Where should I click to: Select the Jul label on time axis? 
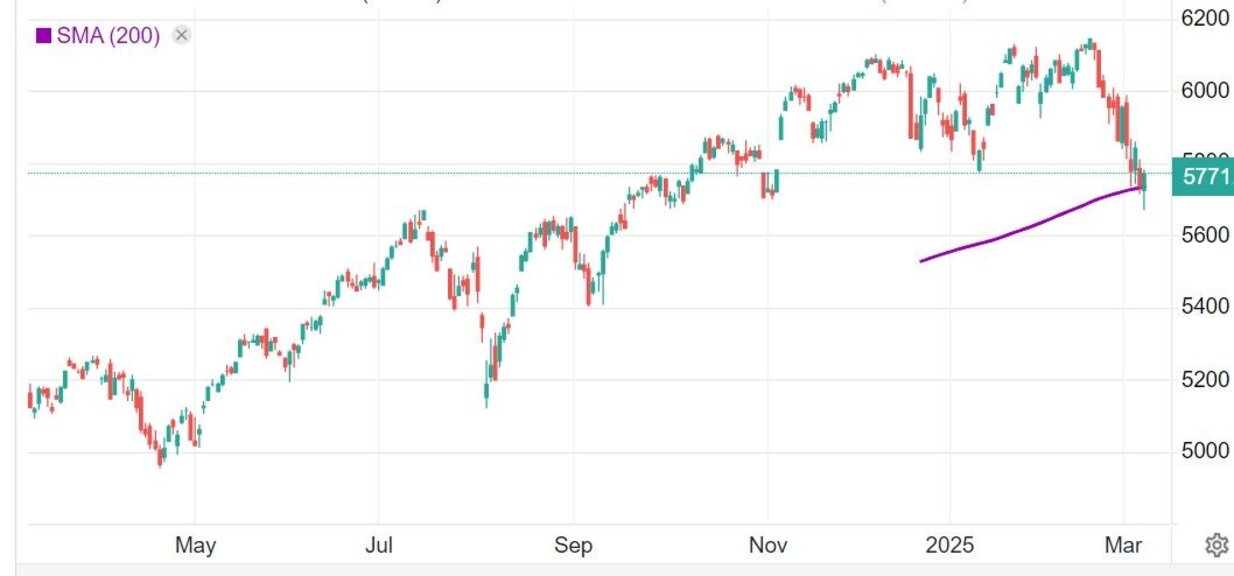[379, 546]
